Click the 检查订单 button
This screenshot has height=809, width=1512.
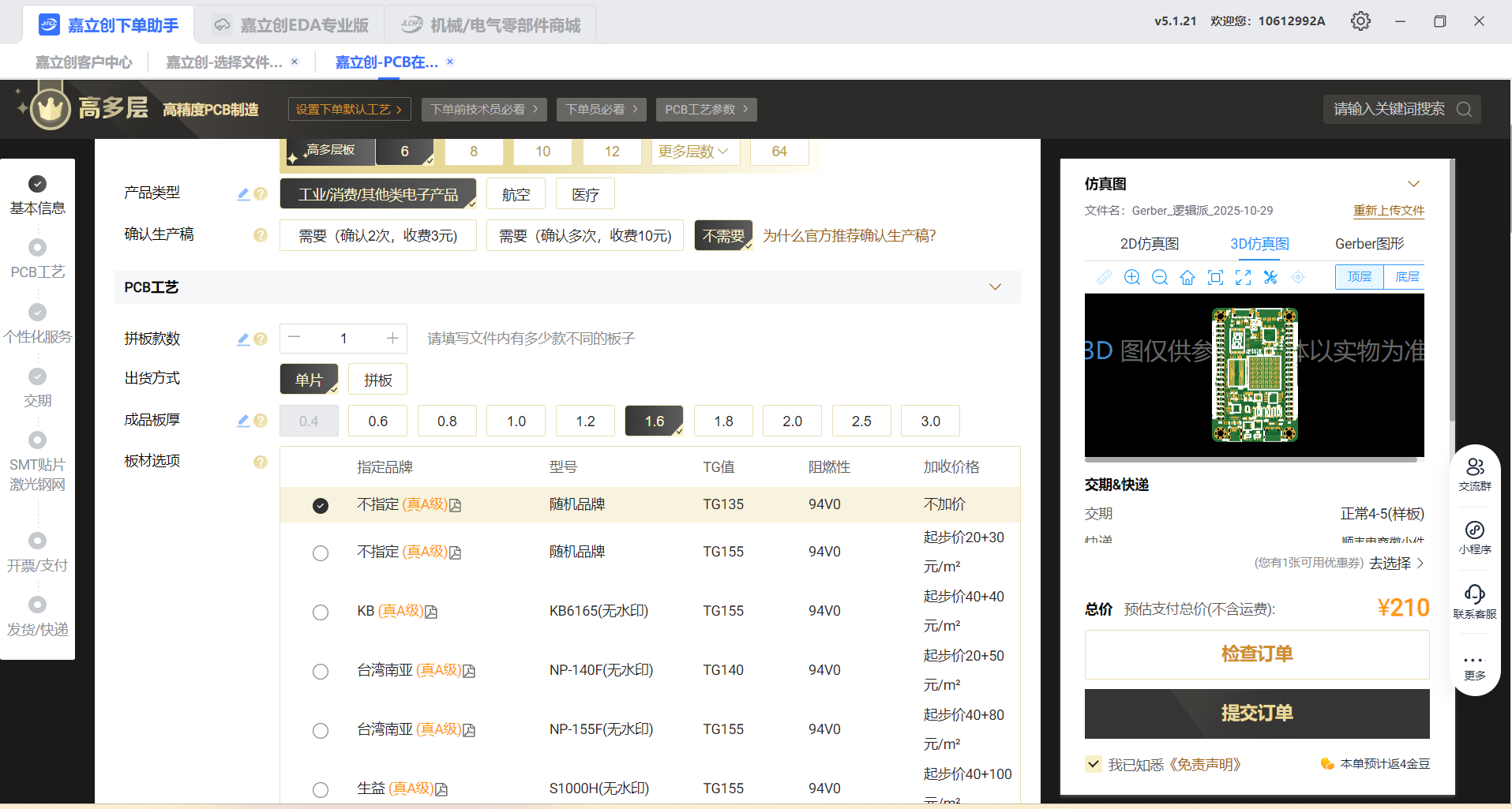point(1257,654)
